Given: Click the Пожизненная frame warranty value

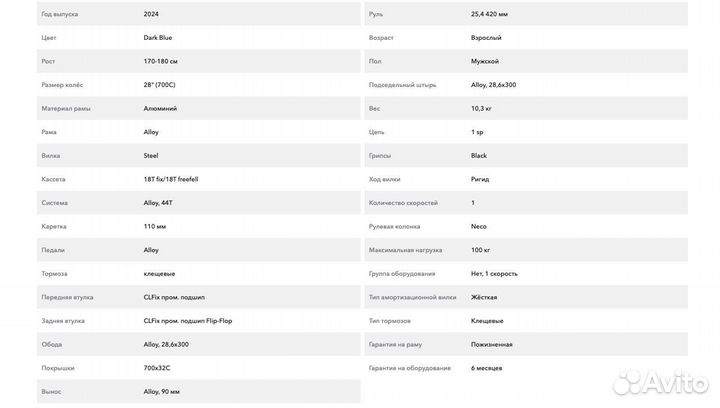Looking at the screenshot, I should [492, 344].
